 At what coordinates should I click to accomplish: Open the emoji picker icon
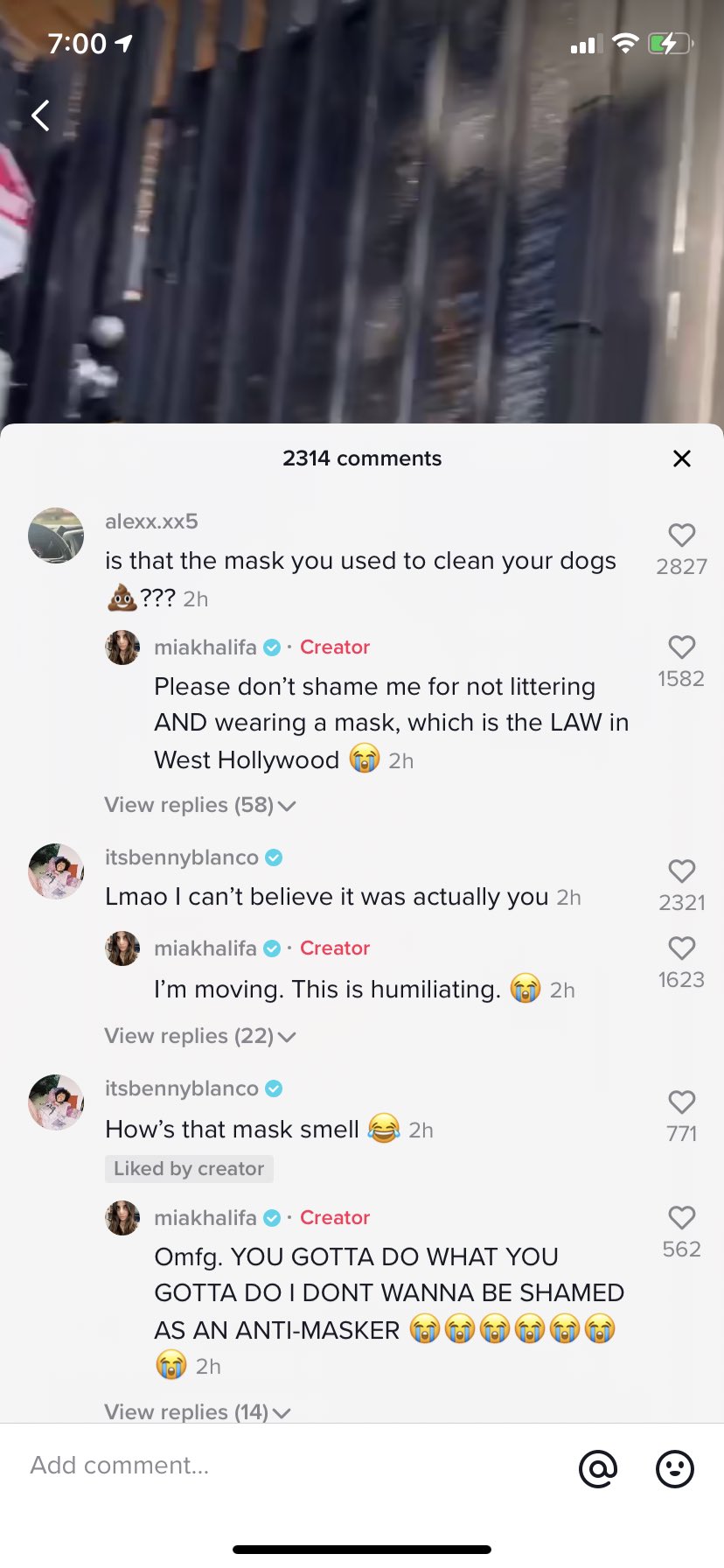675,1469
